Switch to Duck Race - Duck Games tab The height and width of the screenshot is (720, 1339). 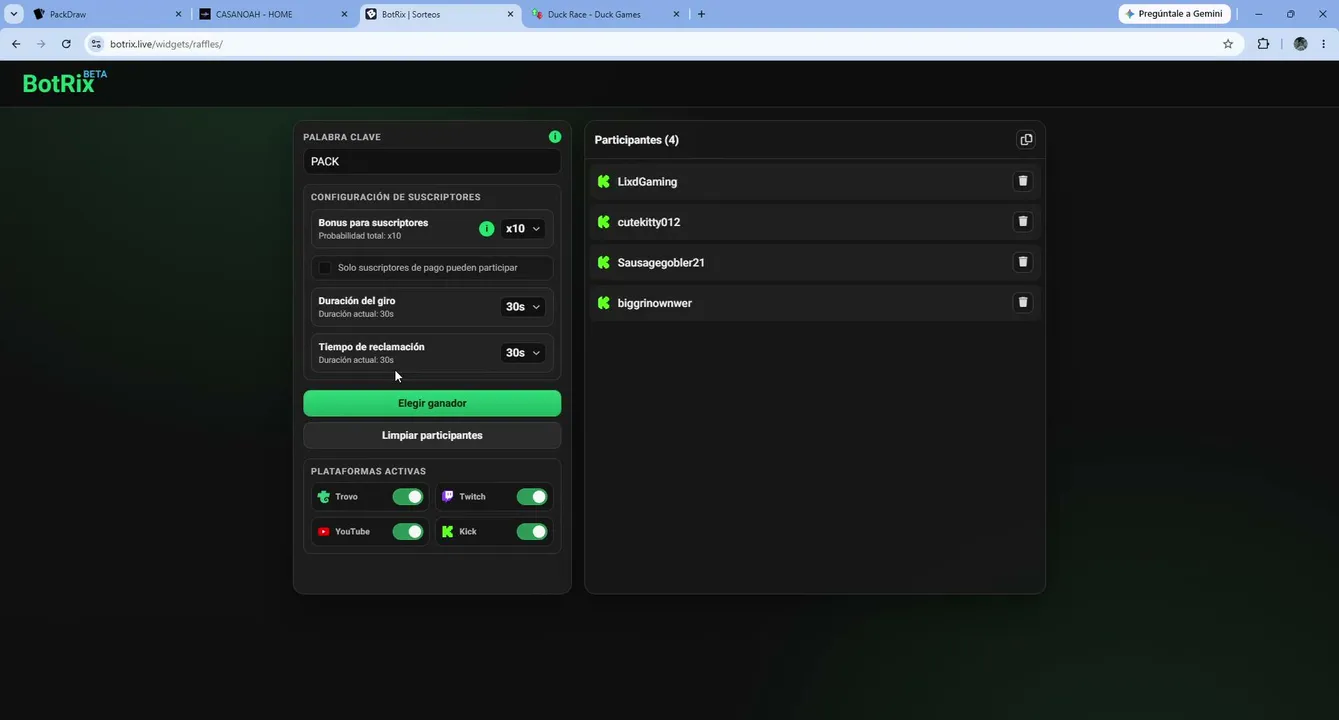click(x=605, y=14)
